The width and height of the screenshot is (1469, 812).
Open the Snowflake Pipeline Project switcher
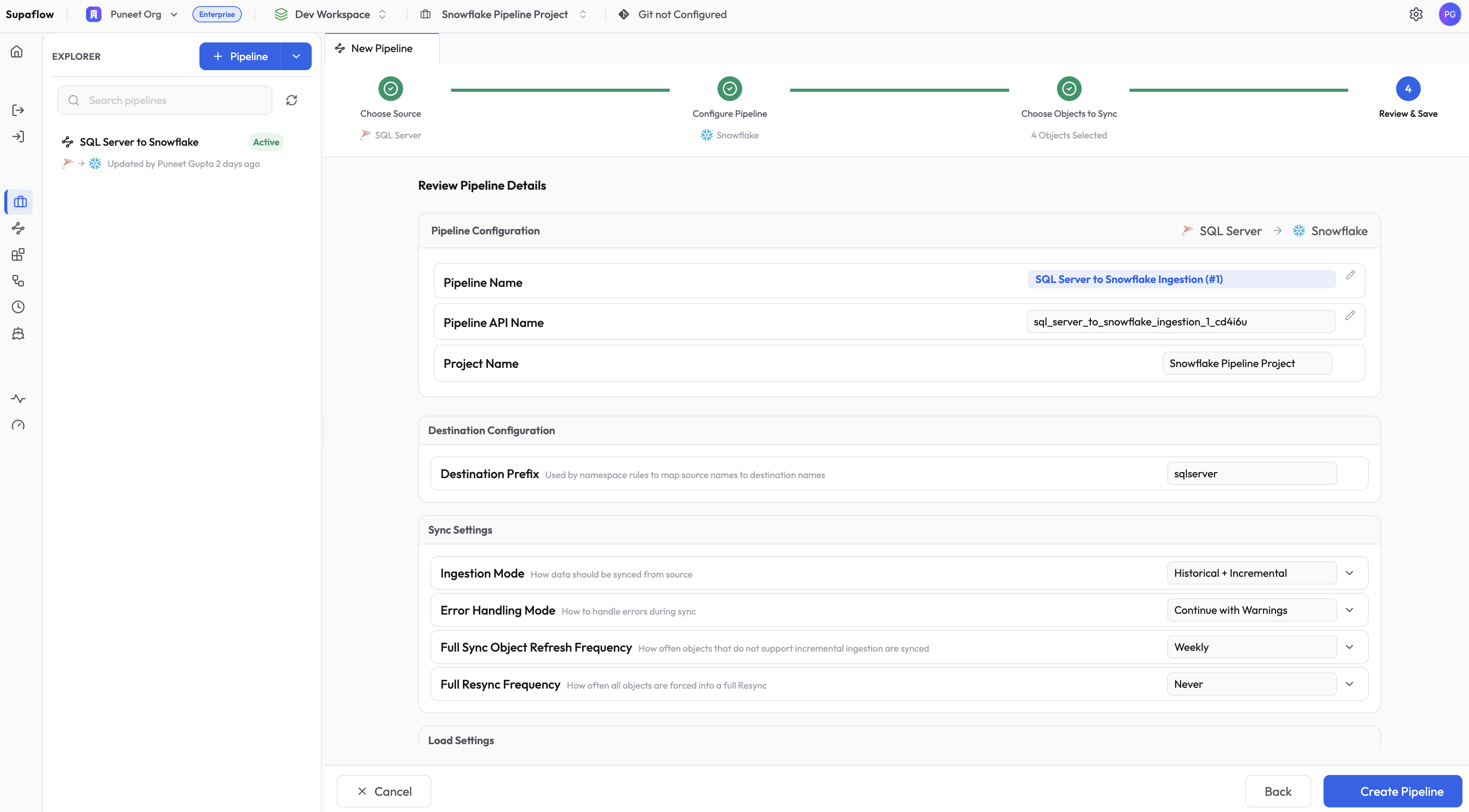point(583,14)
